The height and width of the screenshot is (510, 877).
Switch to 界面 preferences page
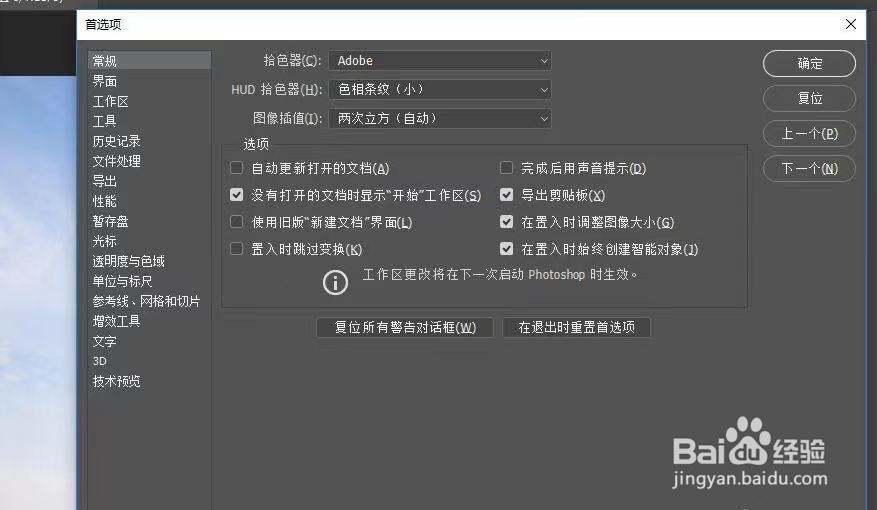coord(105,81)
